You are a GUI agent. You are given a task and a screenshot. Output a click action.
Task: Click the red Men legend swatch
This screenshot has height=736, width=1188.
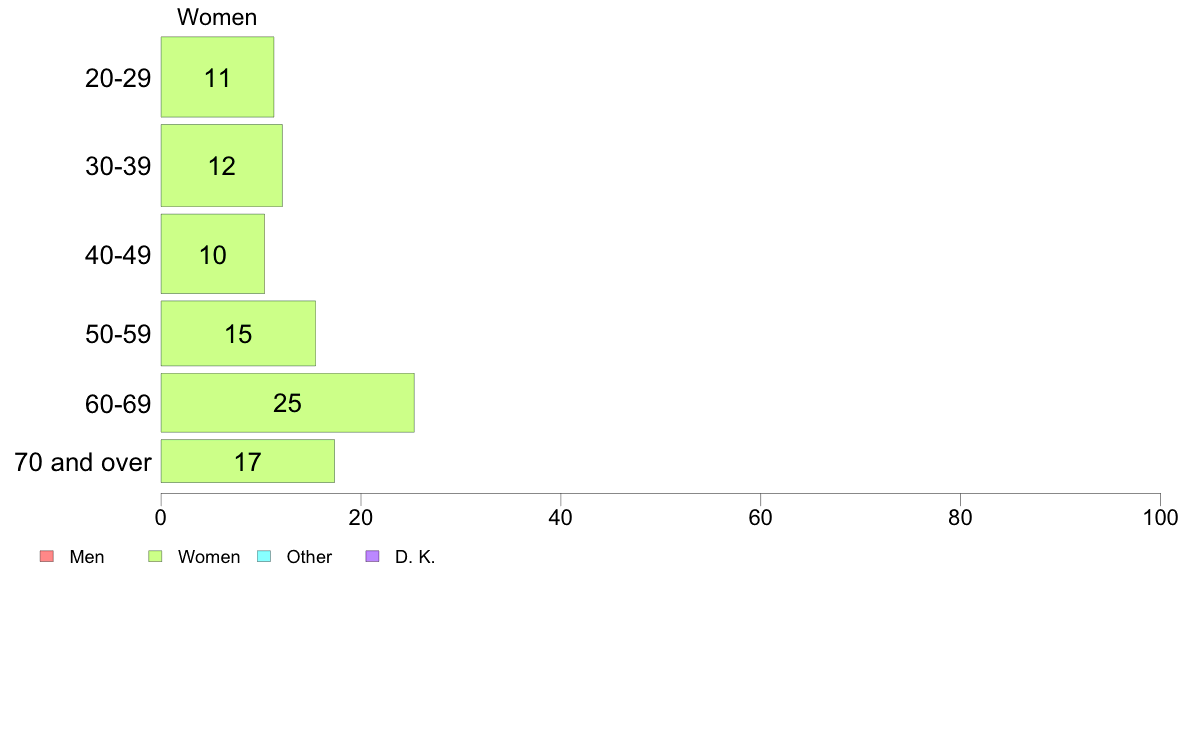pyautogui.click(x=47, y=556)
